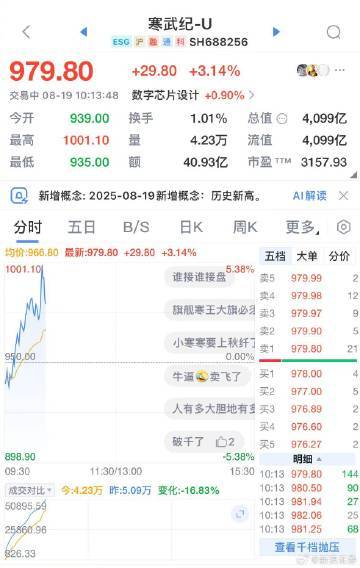Open the 更多 chart type dropdown
This screenshot has height=568, width=360.
click(x=302, y=227)
